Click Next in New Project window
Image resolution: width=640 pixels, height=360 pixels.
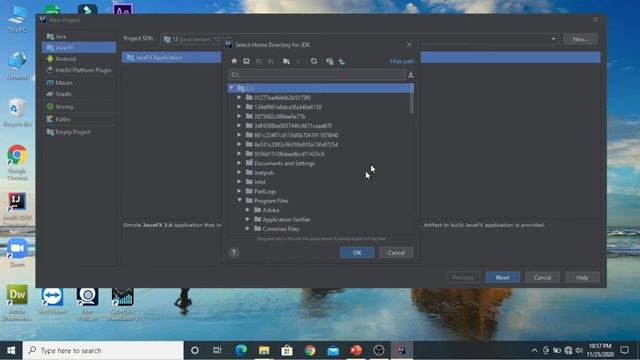tap(502, 278)
